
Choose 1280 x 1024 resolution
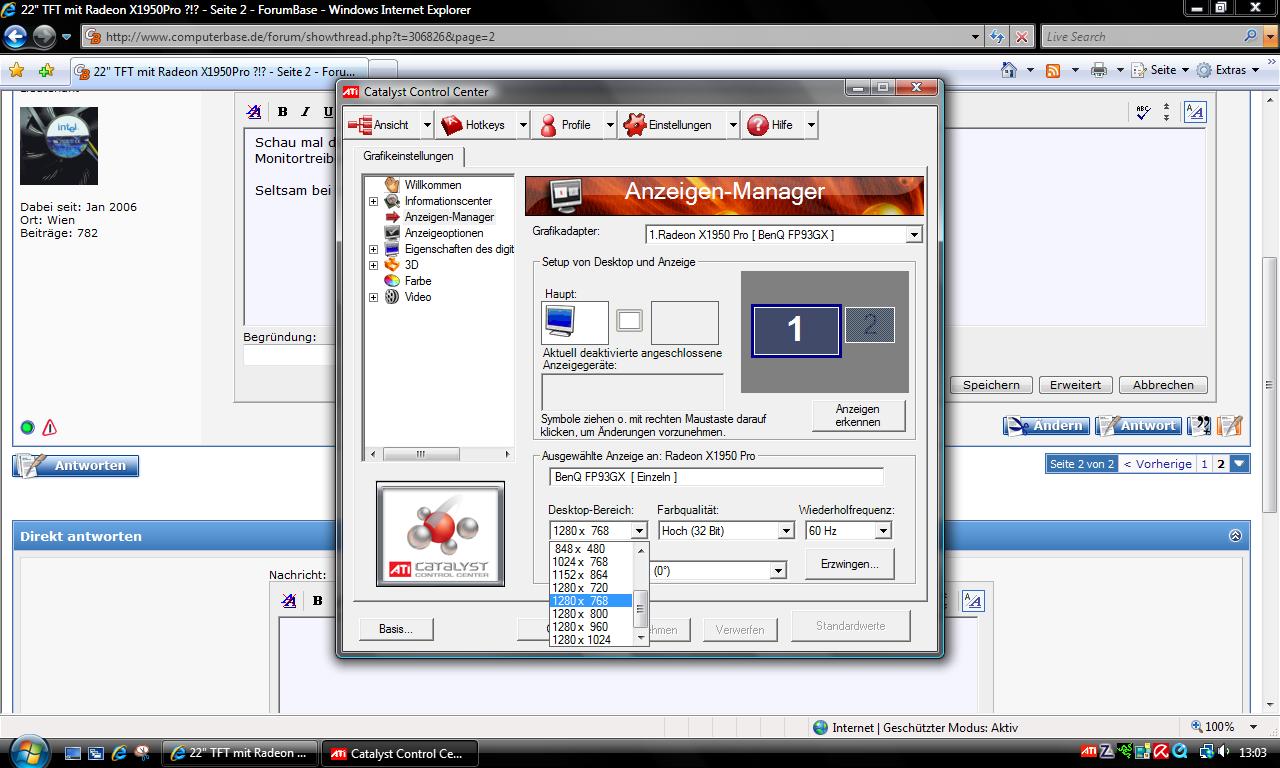click(590, 640)
